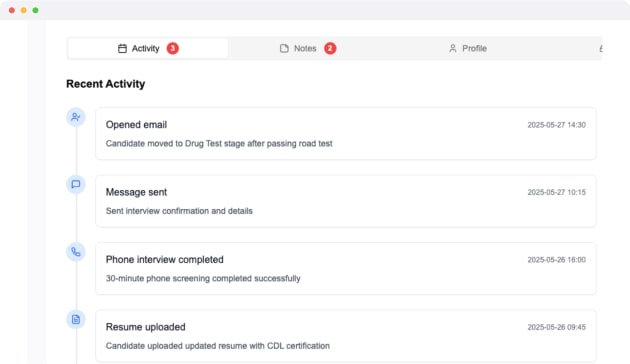This screenshot has width=630, height=364.
Task: Click the file icon in Notes tab
Action: [284, 48]
